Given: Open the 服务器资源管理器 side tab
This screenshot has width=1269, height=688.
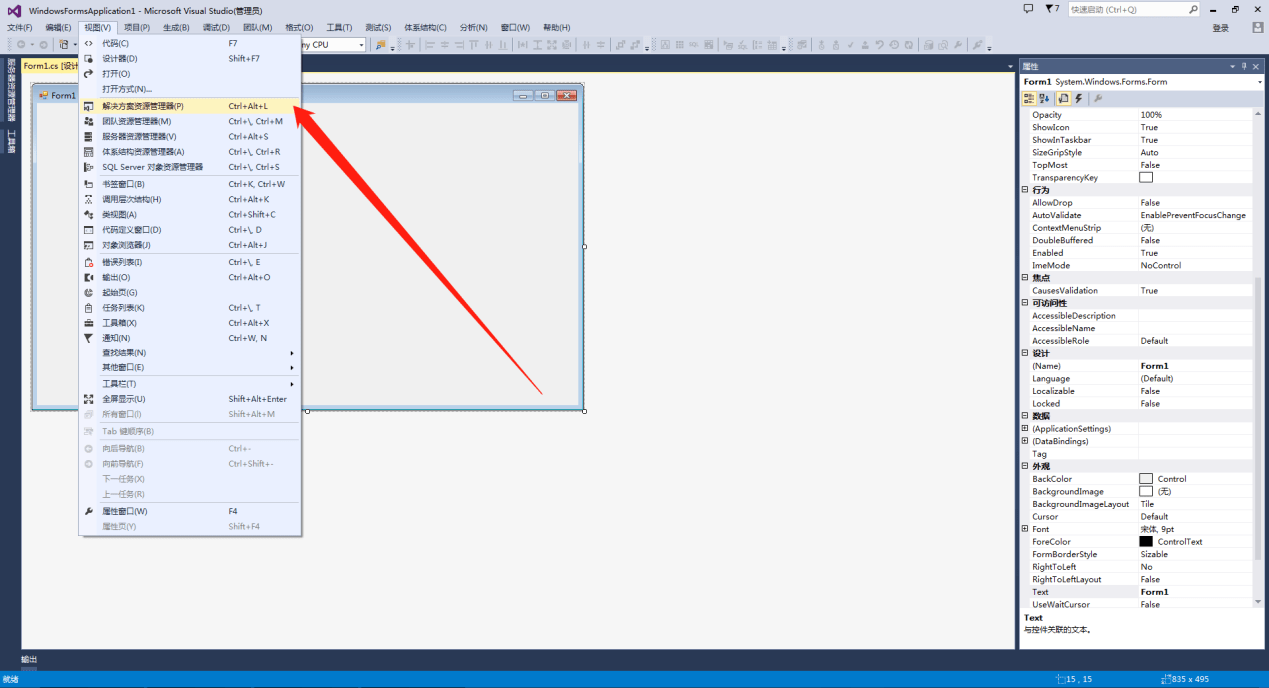Looking at the screenshot, I should coord(11,89).
